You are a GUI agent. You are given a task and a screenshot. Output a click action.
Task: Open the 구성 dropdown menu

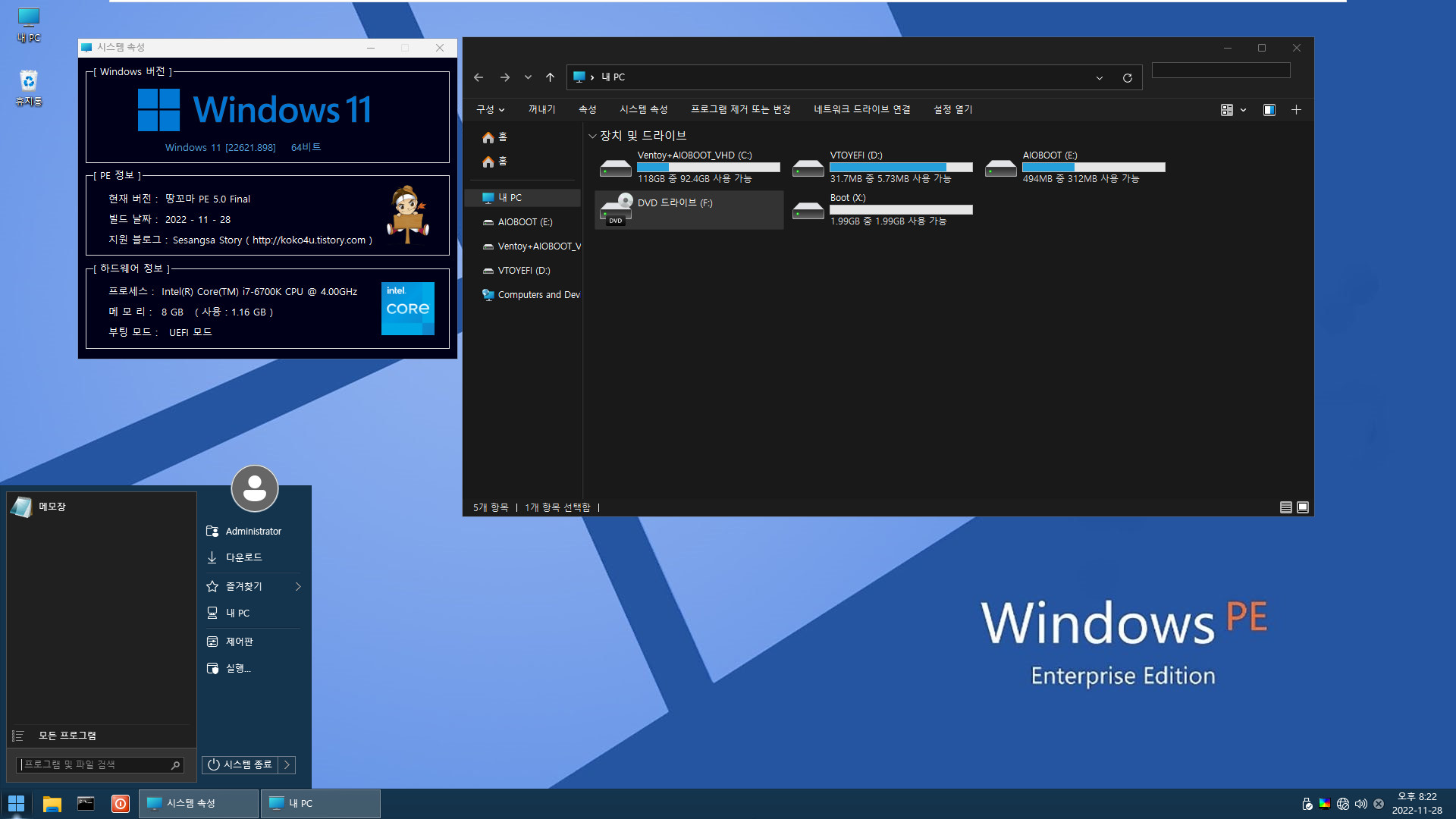(490, 110)
